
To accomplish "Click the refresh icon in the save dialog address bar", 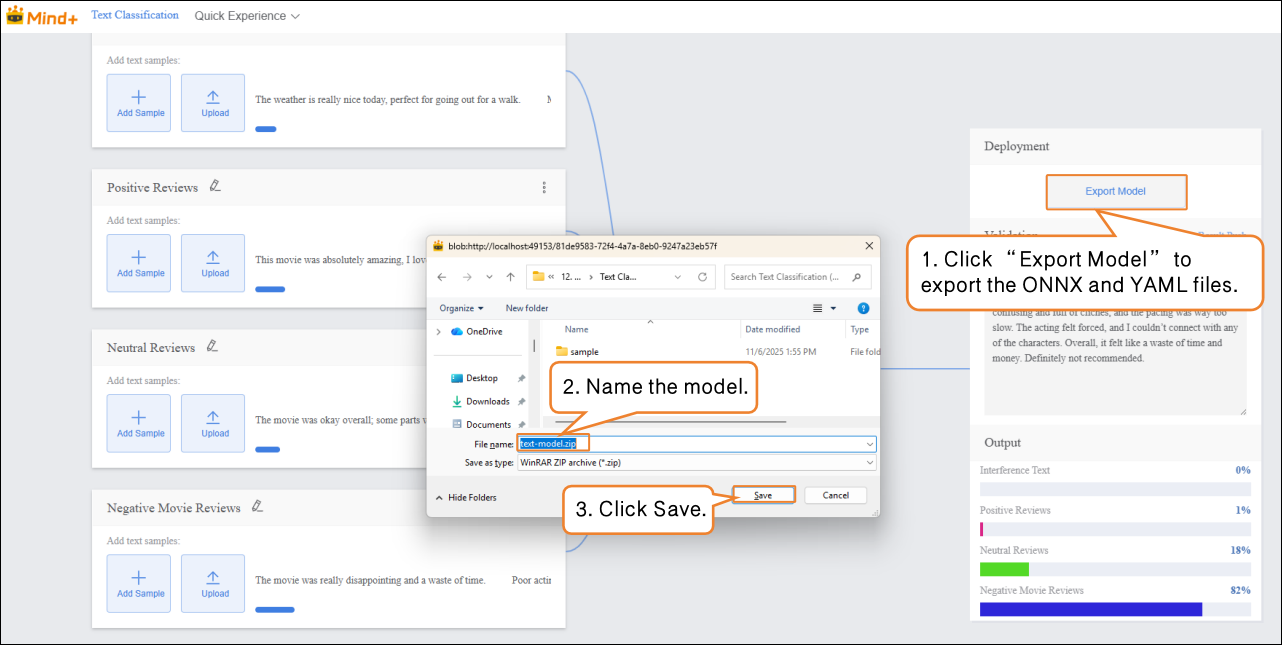I will [702, 277].
